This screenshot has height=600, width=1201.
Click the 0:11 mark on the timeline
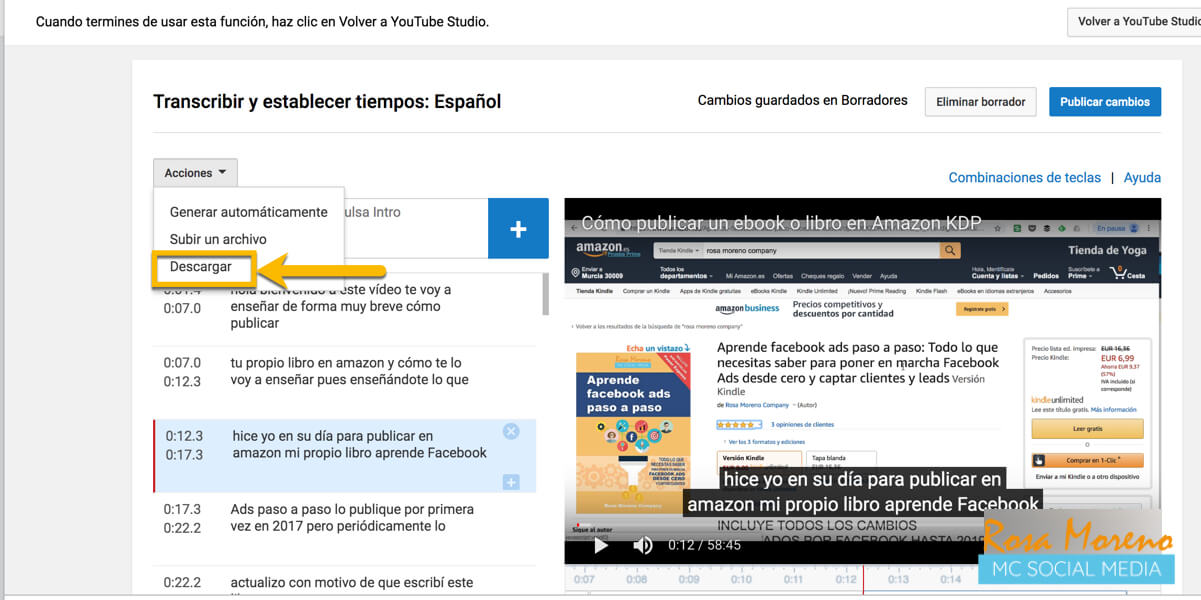793,579
